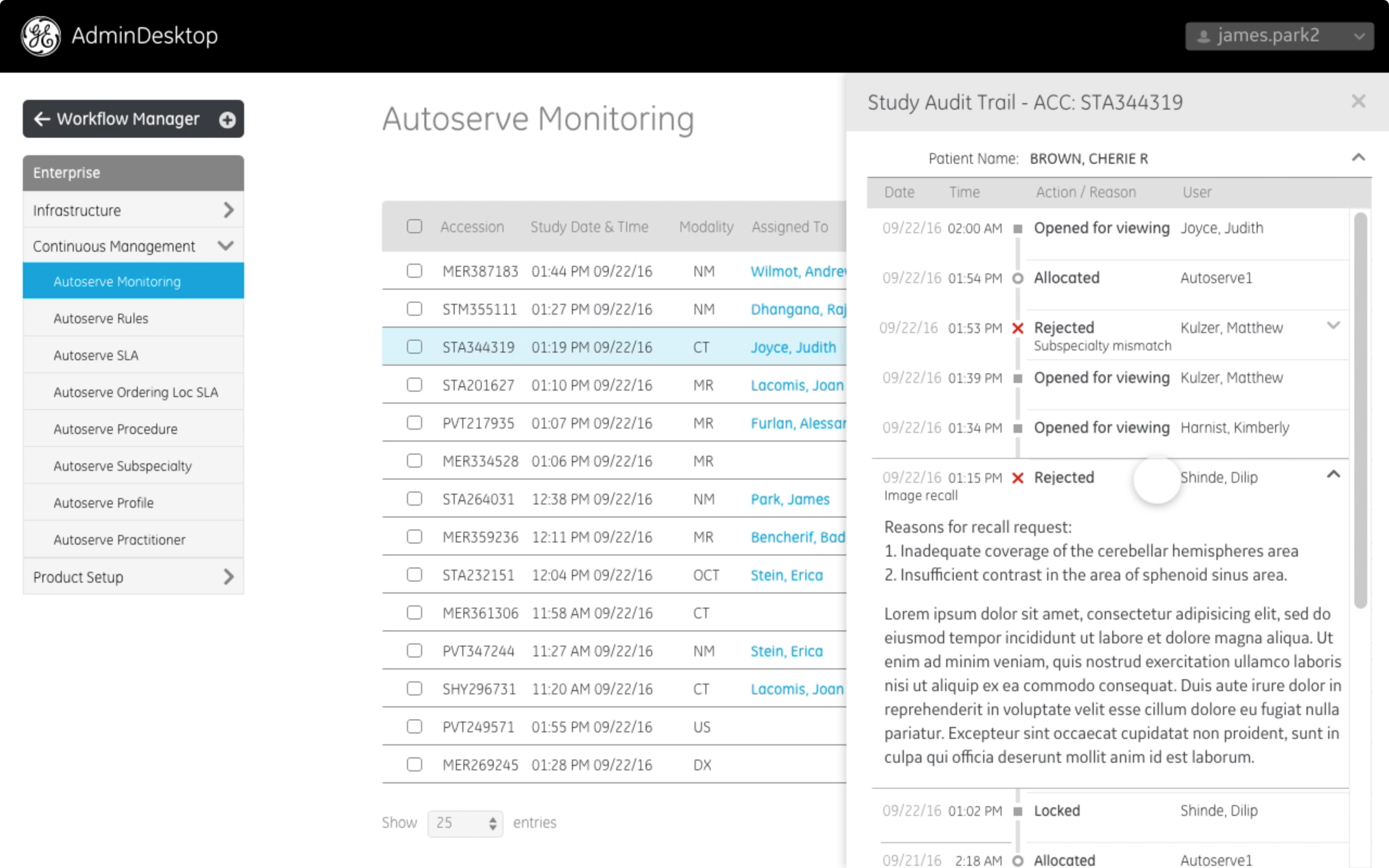The image size is (1389, 868).
Task: Collapse the Patient Name section chevron
Action: [1358, 158]
